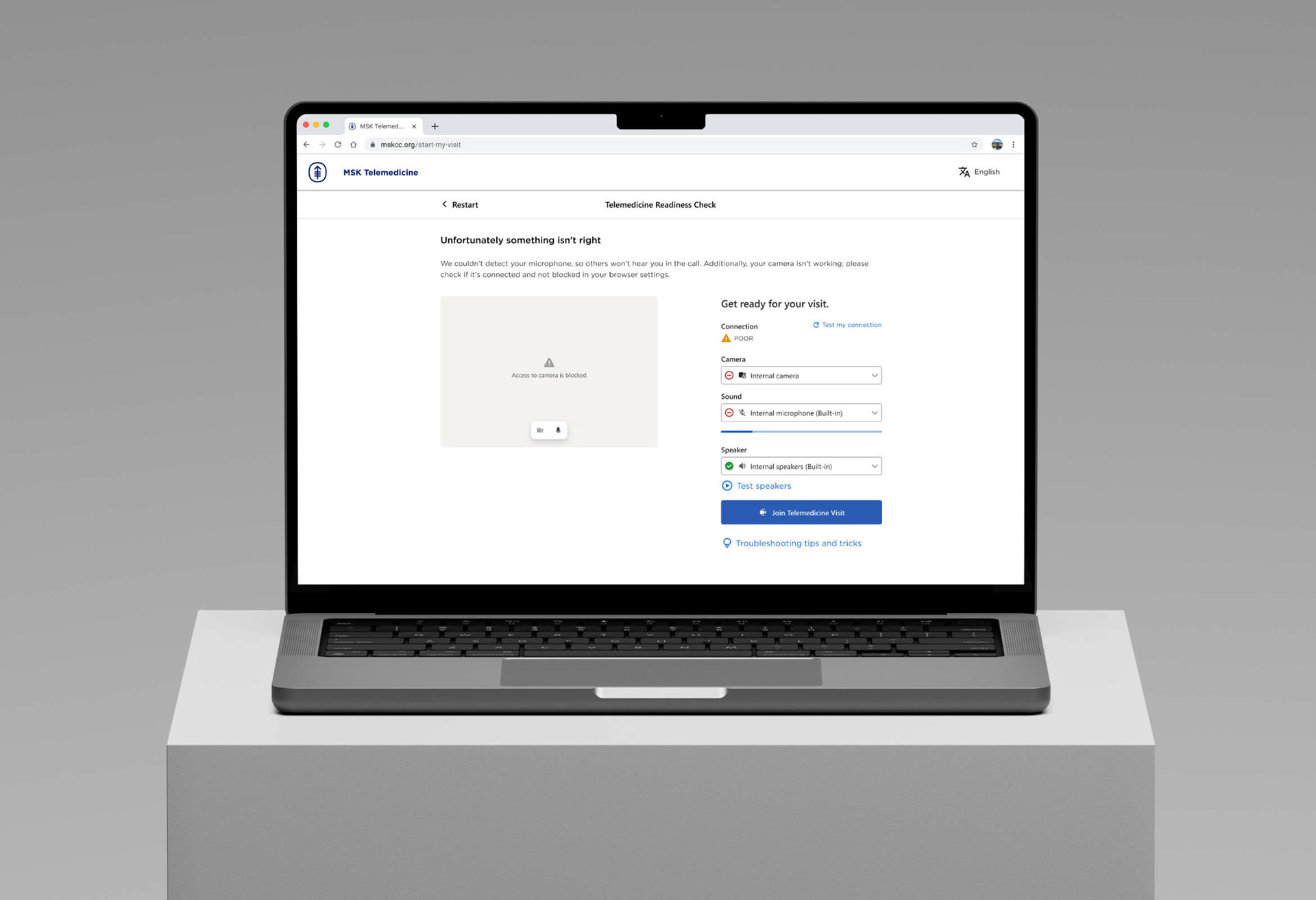Toggle camera in video preview
The width and height of the screenshot is (1316, 900).
540,430
